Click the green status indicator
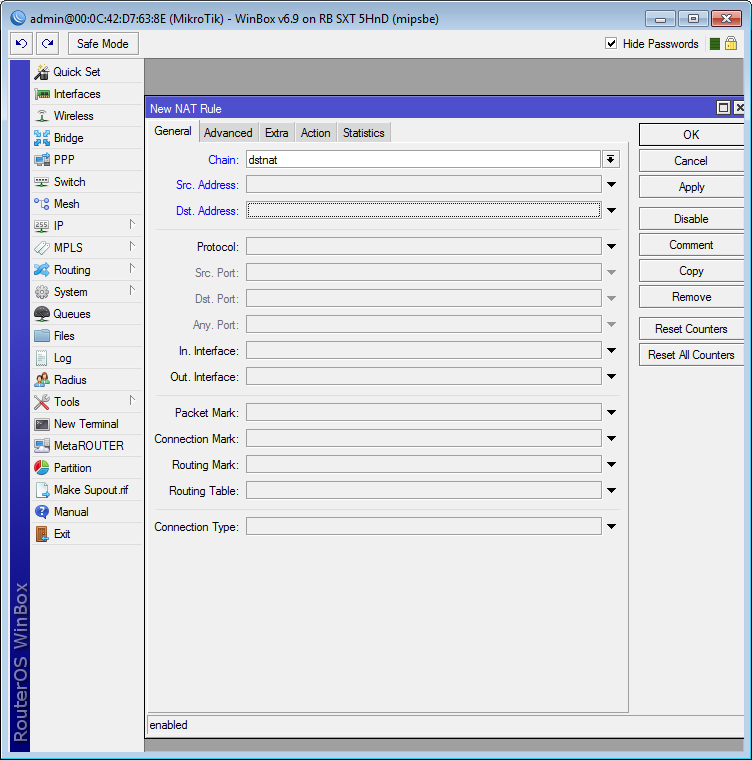The image size is (752, 760). [x=715, y=44]
